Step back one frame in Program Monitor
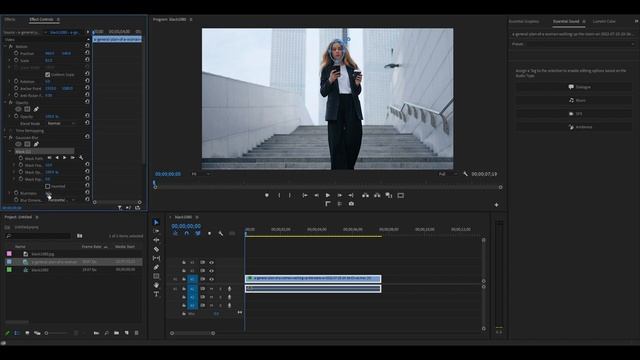The height and width of the screenshot is (360, 640). 316,196
